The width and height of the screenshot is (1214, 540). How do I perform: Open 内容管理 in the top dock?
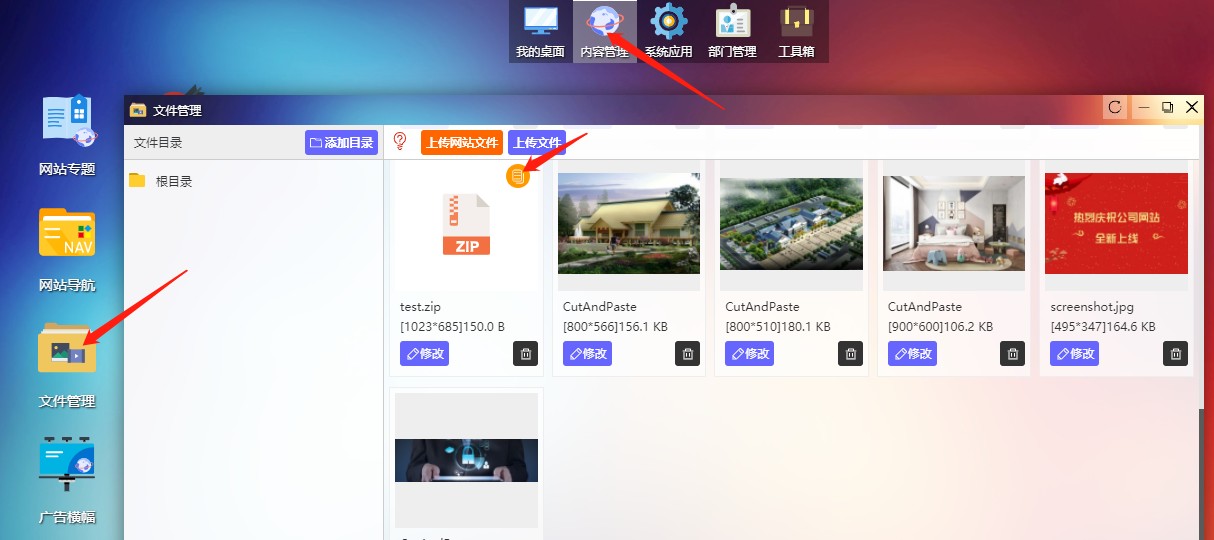pyautogui.click(x=605, y=31)
